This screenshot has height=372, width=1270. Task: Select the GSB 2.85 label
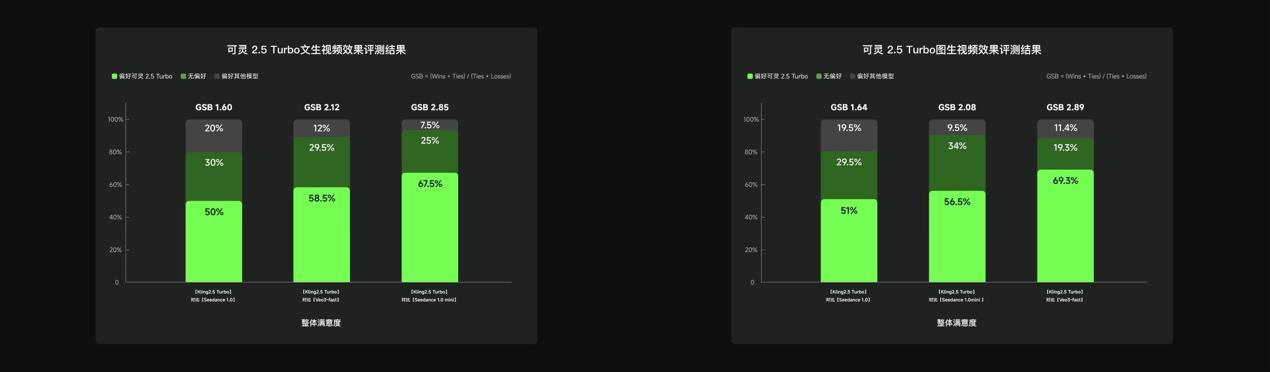(x=430, y=107)
